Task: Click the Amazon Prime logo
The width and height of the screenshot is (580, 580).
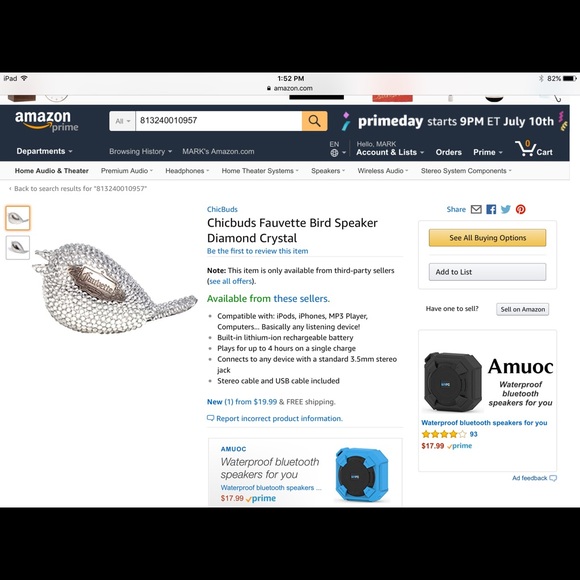Action: click(46, 121)
